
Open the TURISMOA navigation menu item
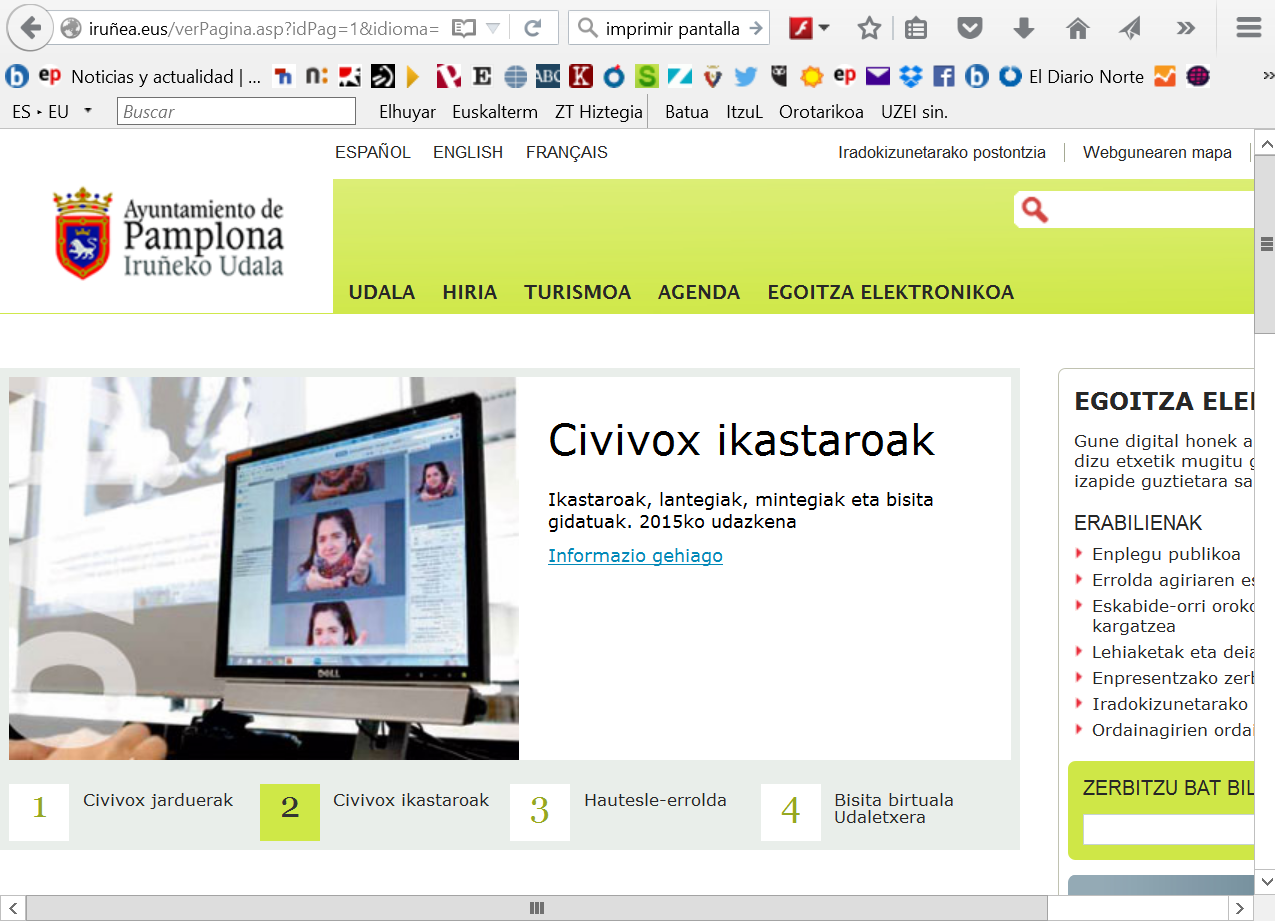[577, 292]
